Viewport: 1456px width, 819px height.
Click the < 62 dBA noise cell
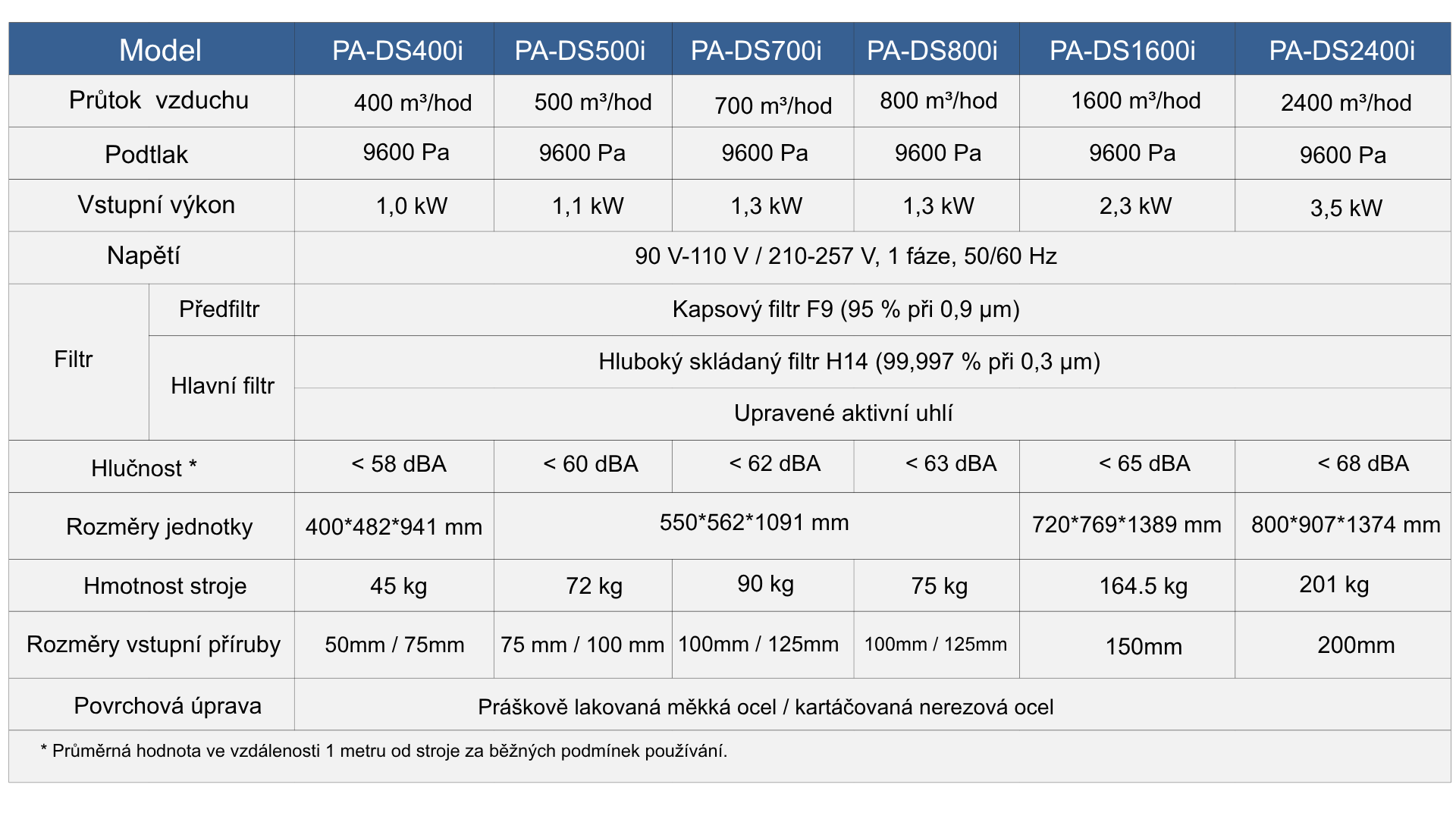coord(774,463)
